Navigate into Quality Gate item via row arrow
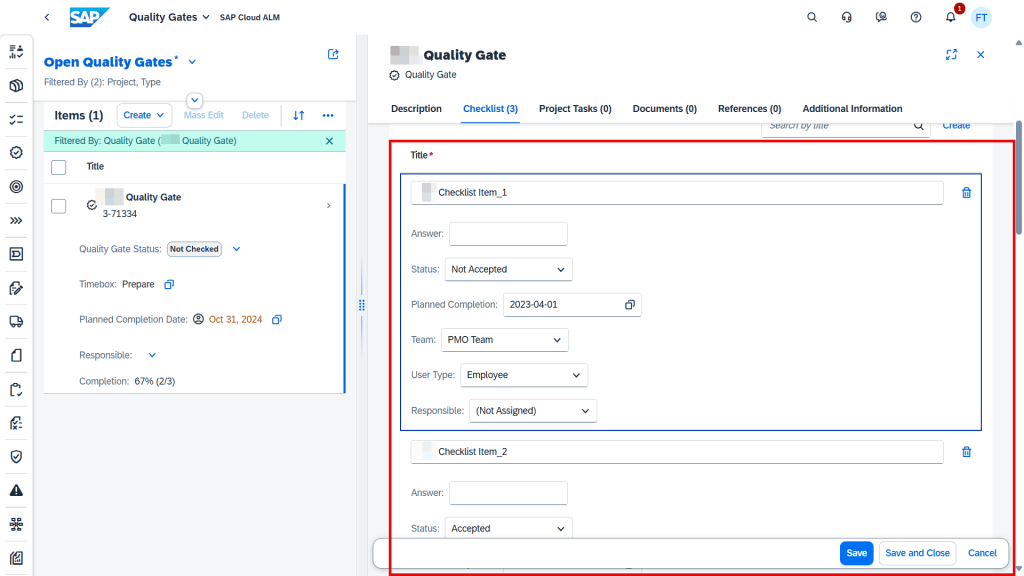The height and width of the screenshot is (576, 1024). [328, 206]
